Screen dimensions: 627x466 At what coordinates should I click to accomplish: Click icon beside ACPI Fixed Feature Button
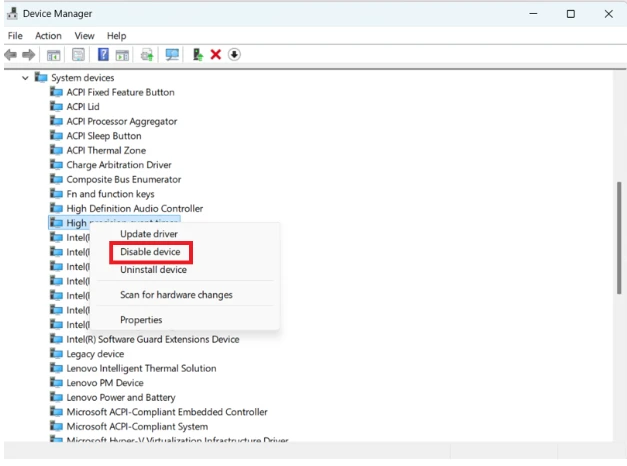click(56, 92)
